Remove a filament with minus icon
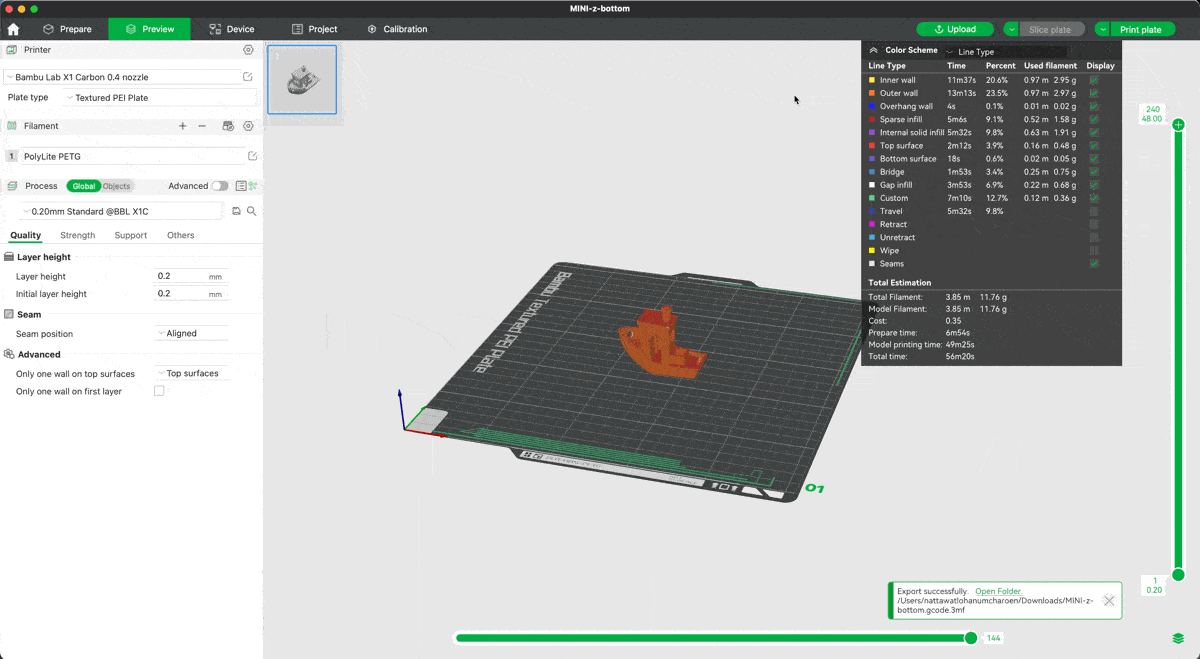 (x=202, y=126)
